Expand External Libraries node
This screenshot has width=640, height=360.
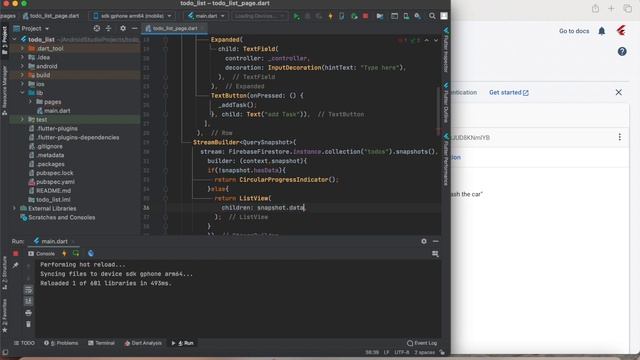click(15, 209)
